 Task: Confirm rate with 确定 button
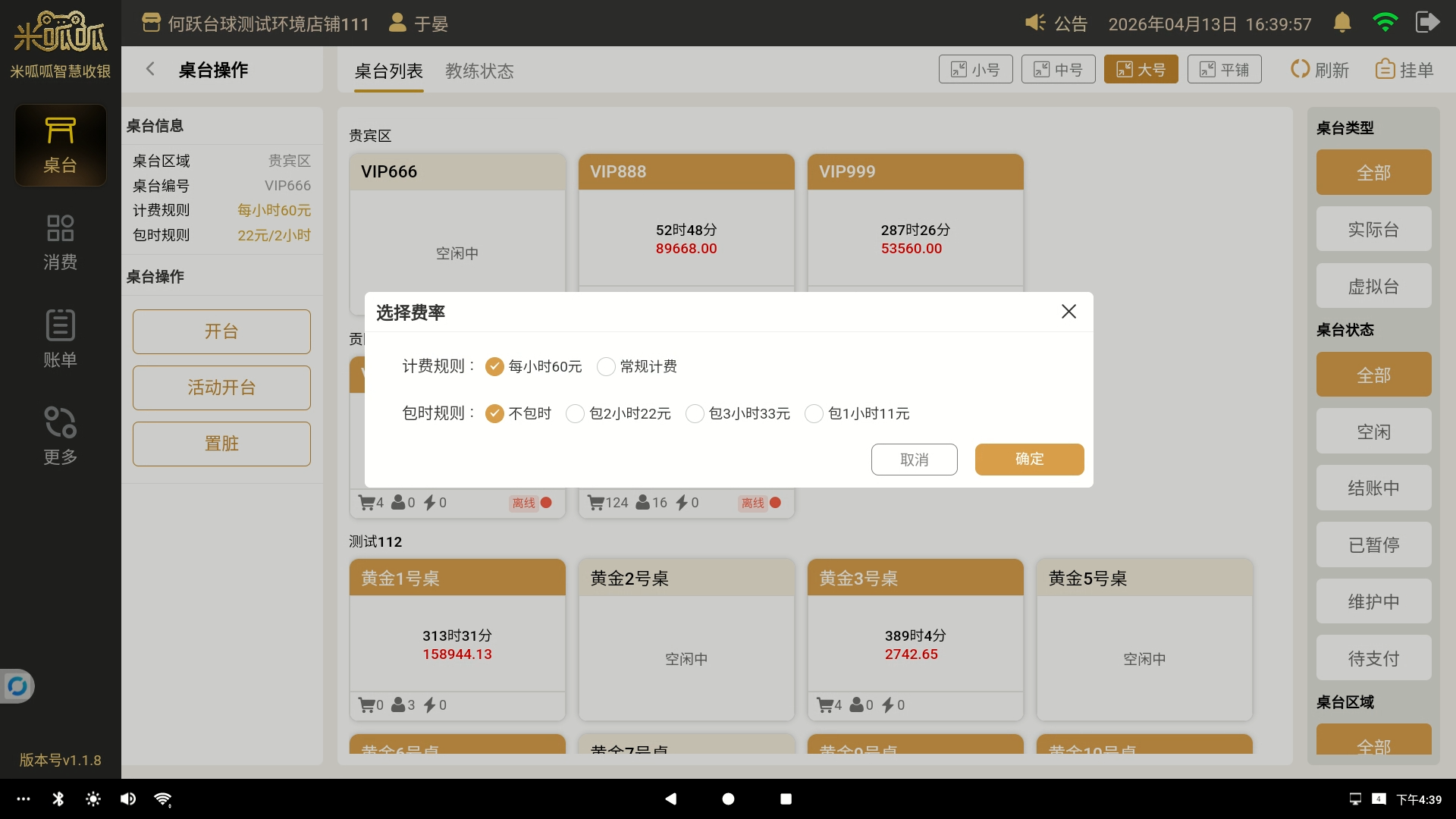[1029, 460]
